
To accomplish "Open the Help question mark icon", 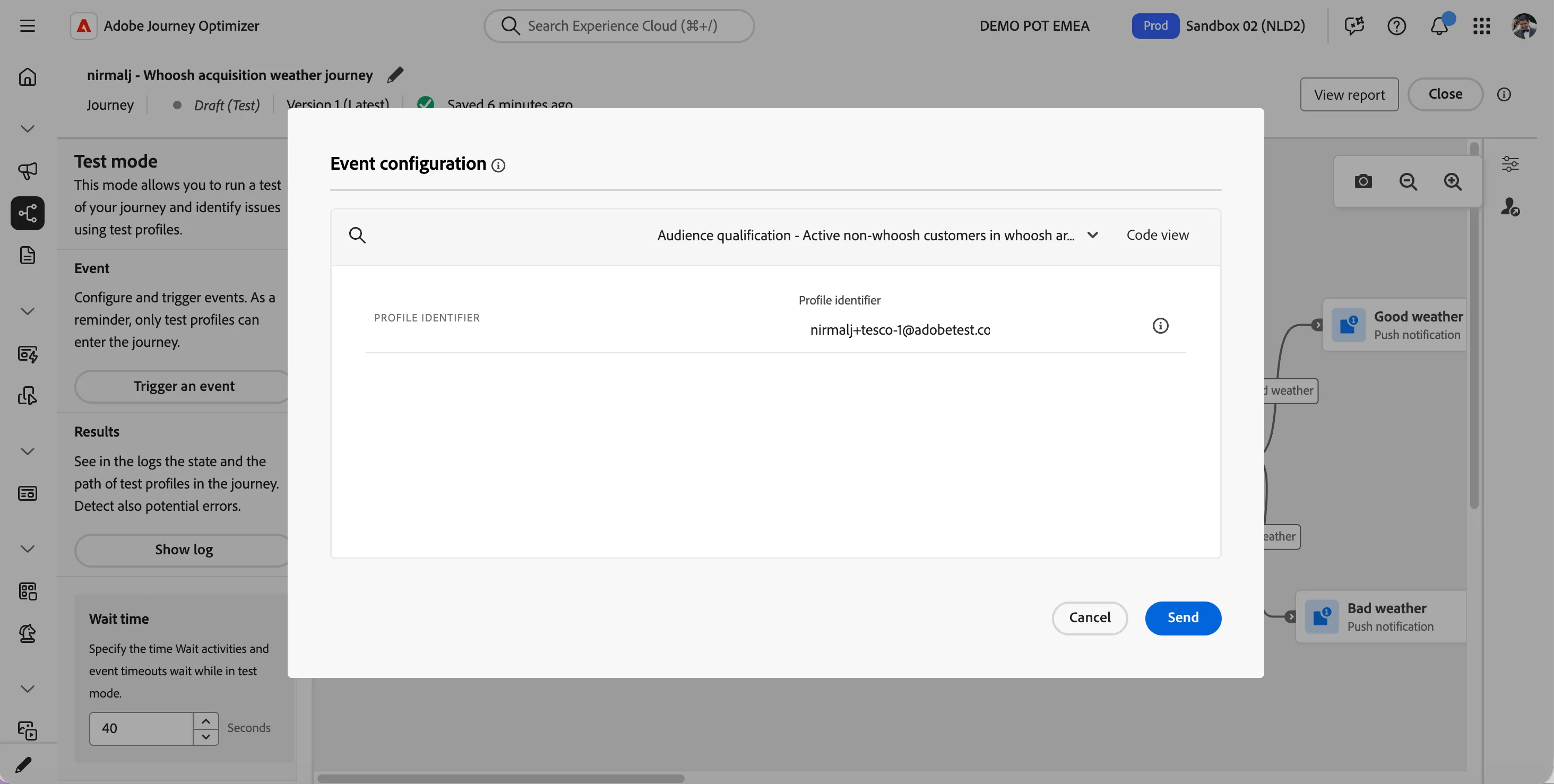I will (1396, 26).
